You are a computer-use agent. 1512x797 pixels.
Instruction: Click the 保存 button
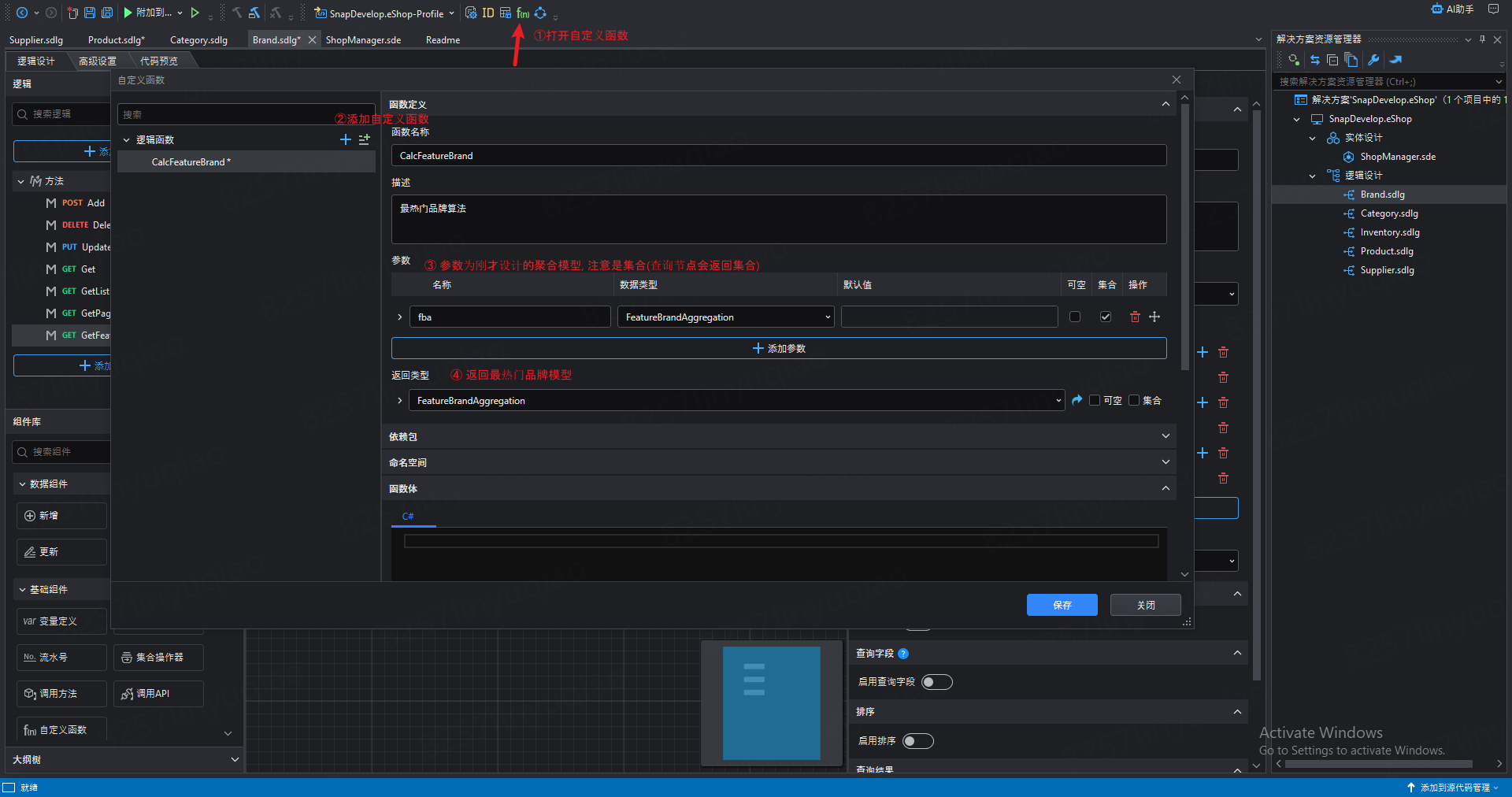(1062, 605)
